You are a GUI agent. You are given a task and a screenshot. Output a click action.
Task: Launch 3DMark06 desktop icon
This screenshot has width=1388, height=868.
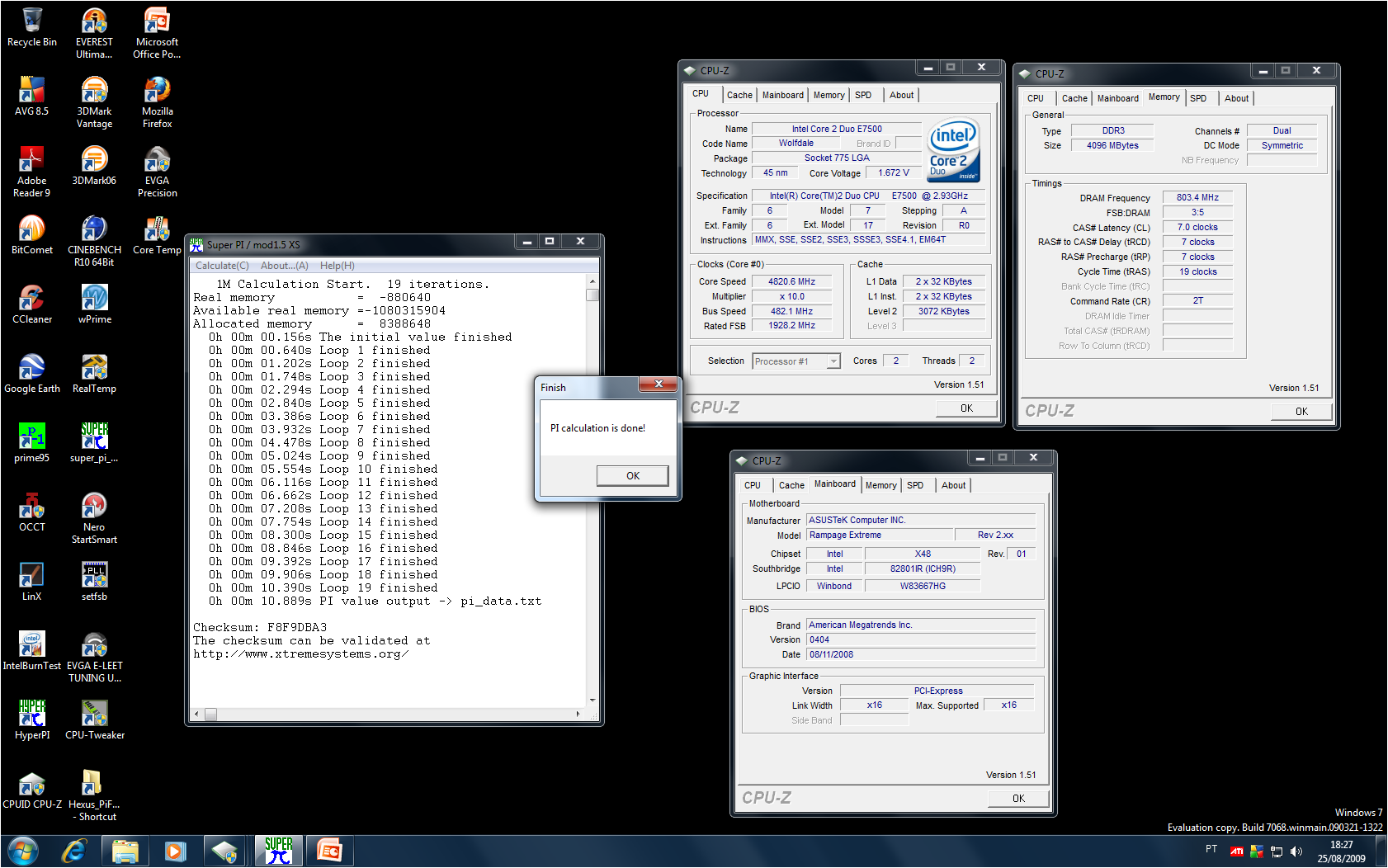pos(94,166)
